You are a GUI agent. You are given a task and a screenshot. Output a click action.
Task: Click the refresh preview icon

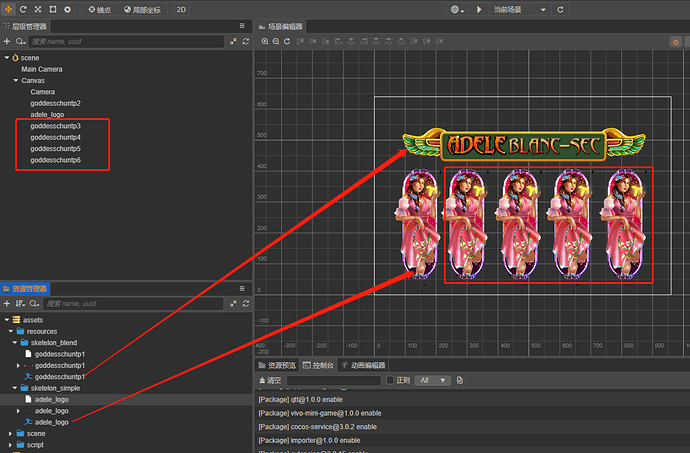click(x=560, y=10)
